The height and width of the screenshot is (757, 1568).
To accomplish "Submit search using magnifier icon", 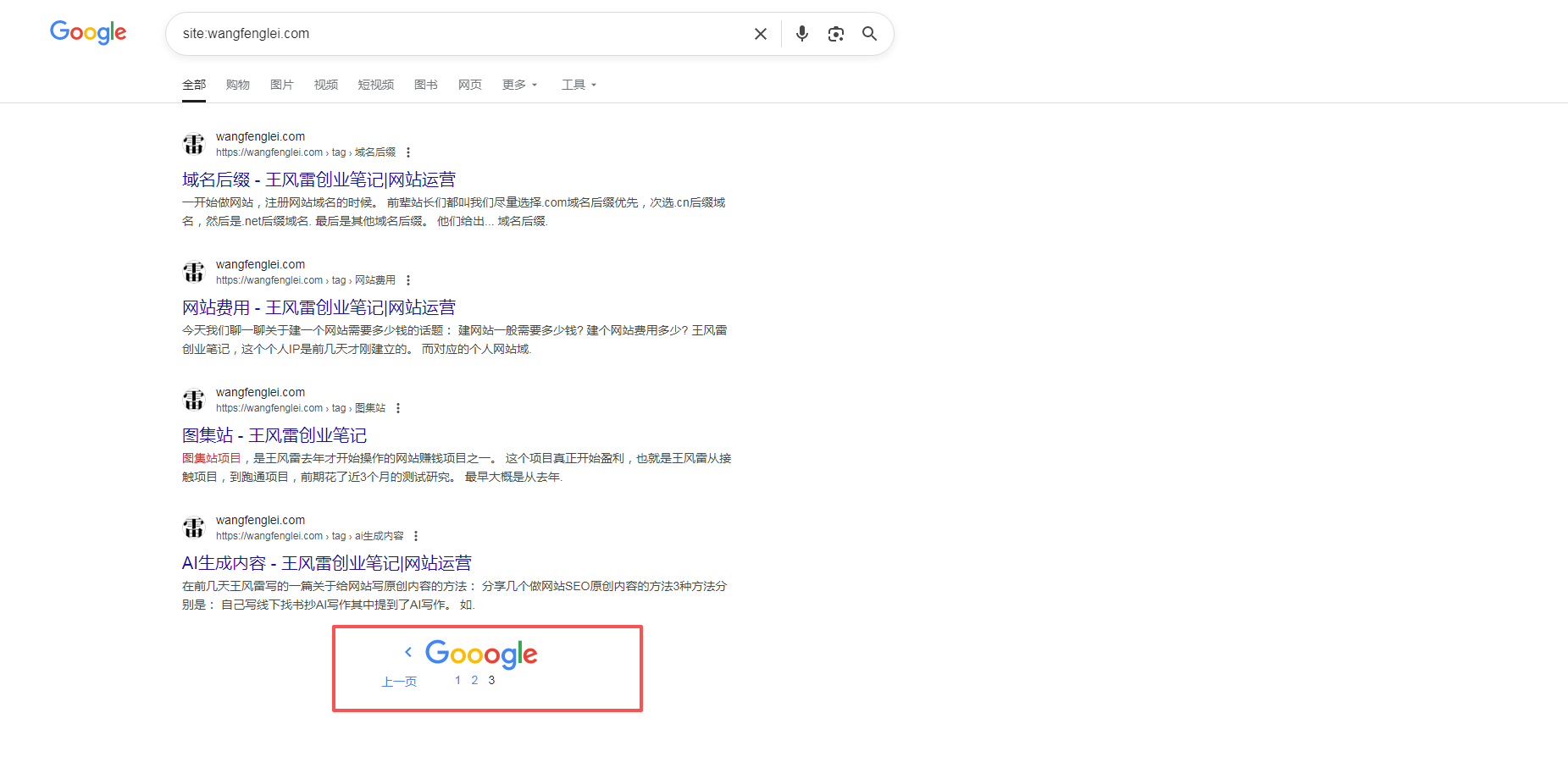I will pyautogui.click(x=869, y=34).
